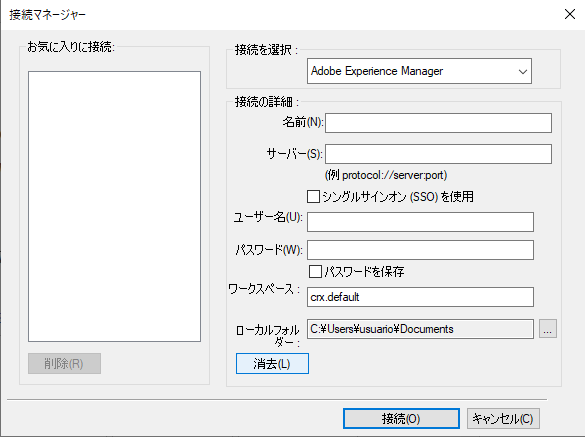Enable シングルサインオン (SSO) を使用 checkbox

coord(313,196)
